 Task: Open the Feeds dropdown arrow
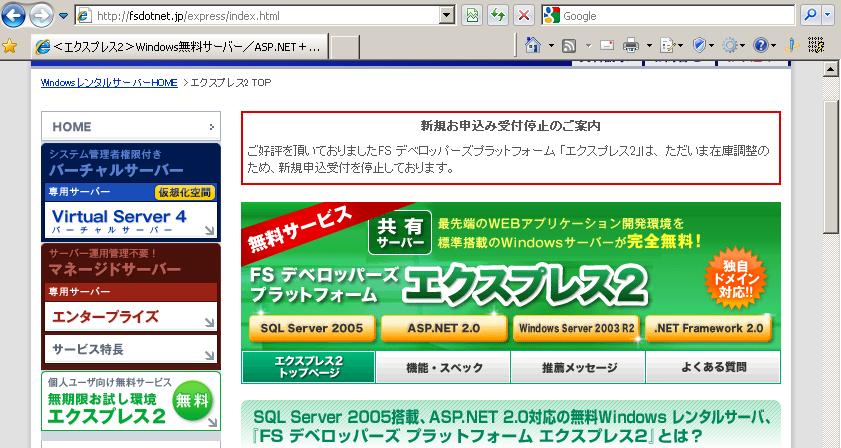click(x=588, y=46)
